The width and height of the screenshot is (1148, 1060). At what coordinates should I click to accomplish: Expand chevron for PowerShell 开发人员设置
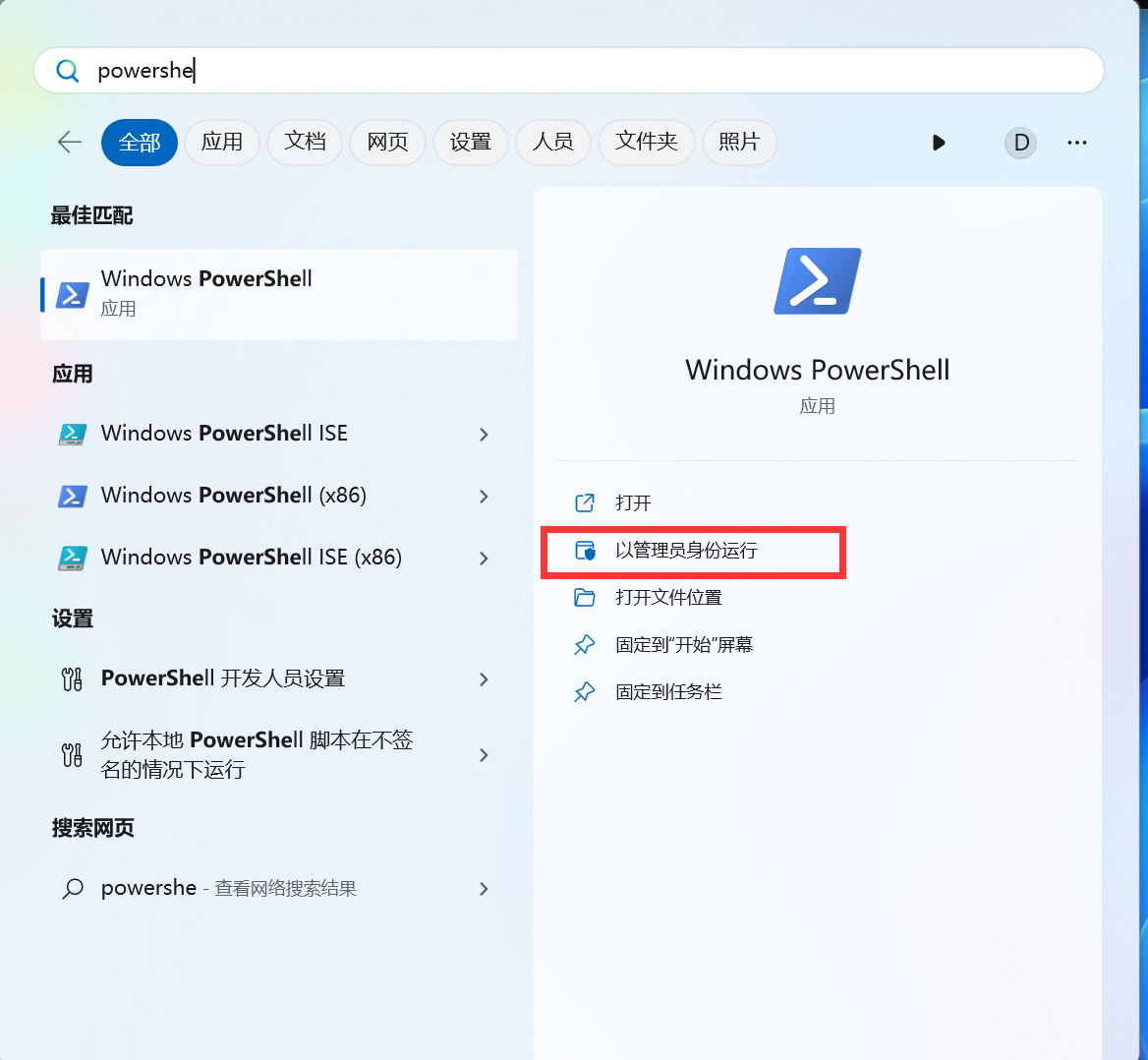click(484, 679)
